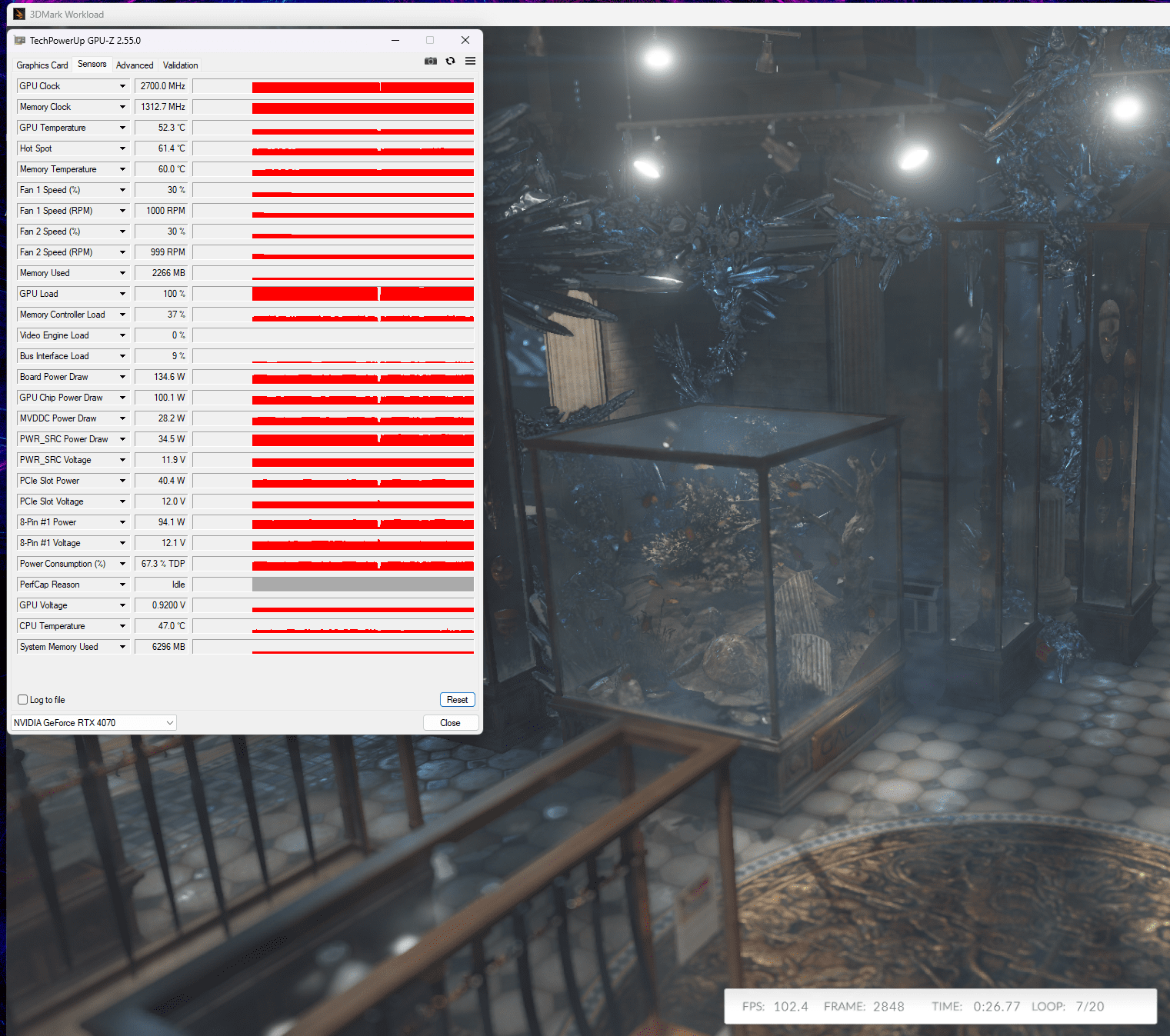The width and height of the screenshot is (1170, 1036).
Task: Open the 8-Pin #1 Power dropdown
Action: (x=122, y=522)
